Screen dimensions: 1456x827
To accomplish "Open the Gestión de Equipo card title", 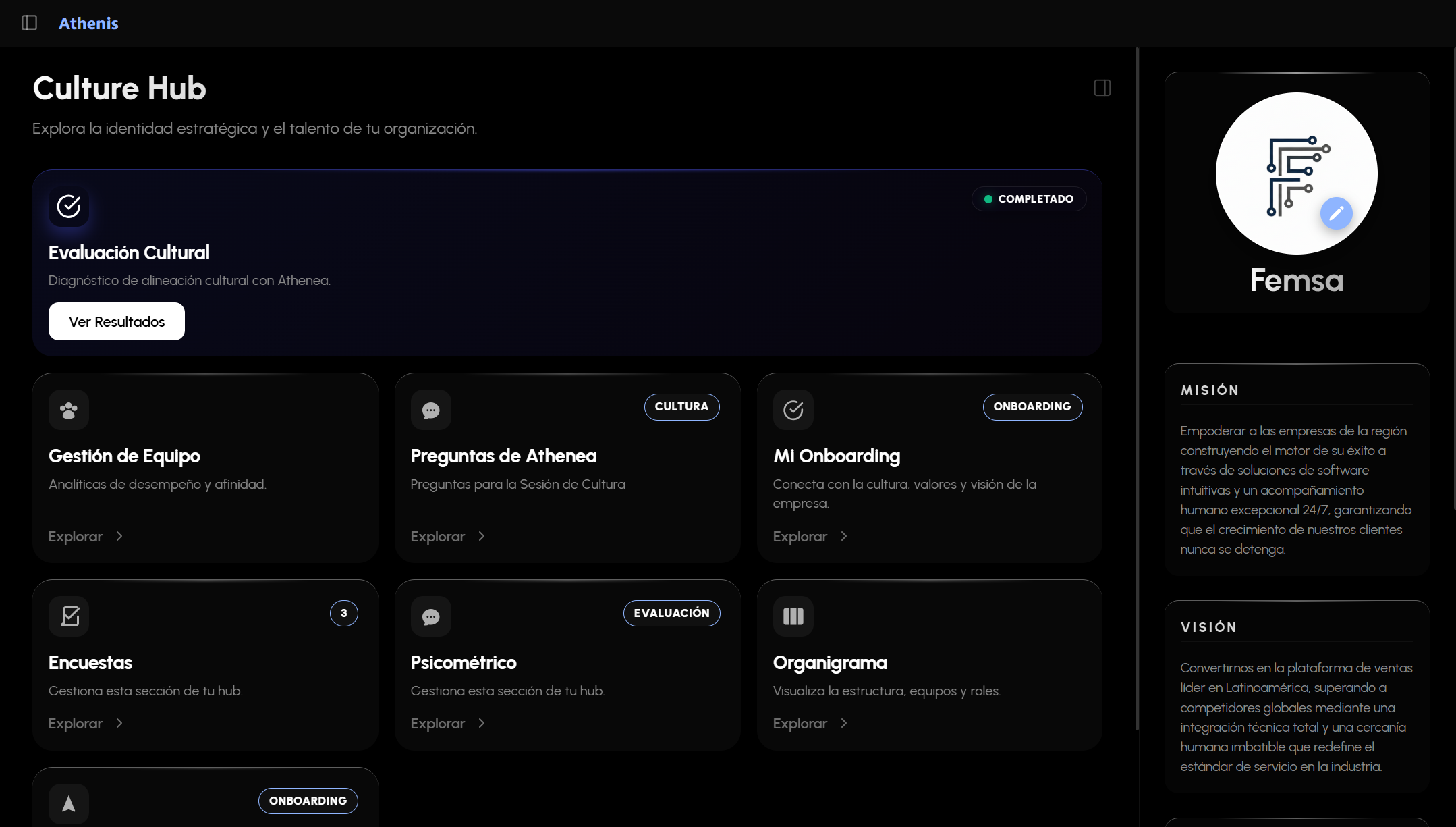I will [x=124, y=456].
